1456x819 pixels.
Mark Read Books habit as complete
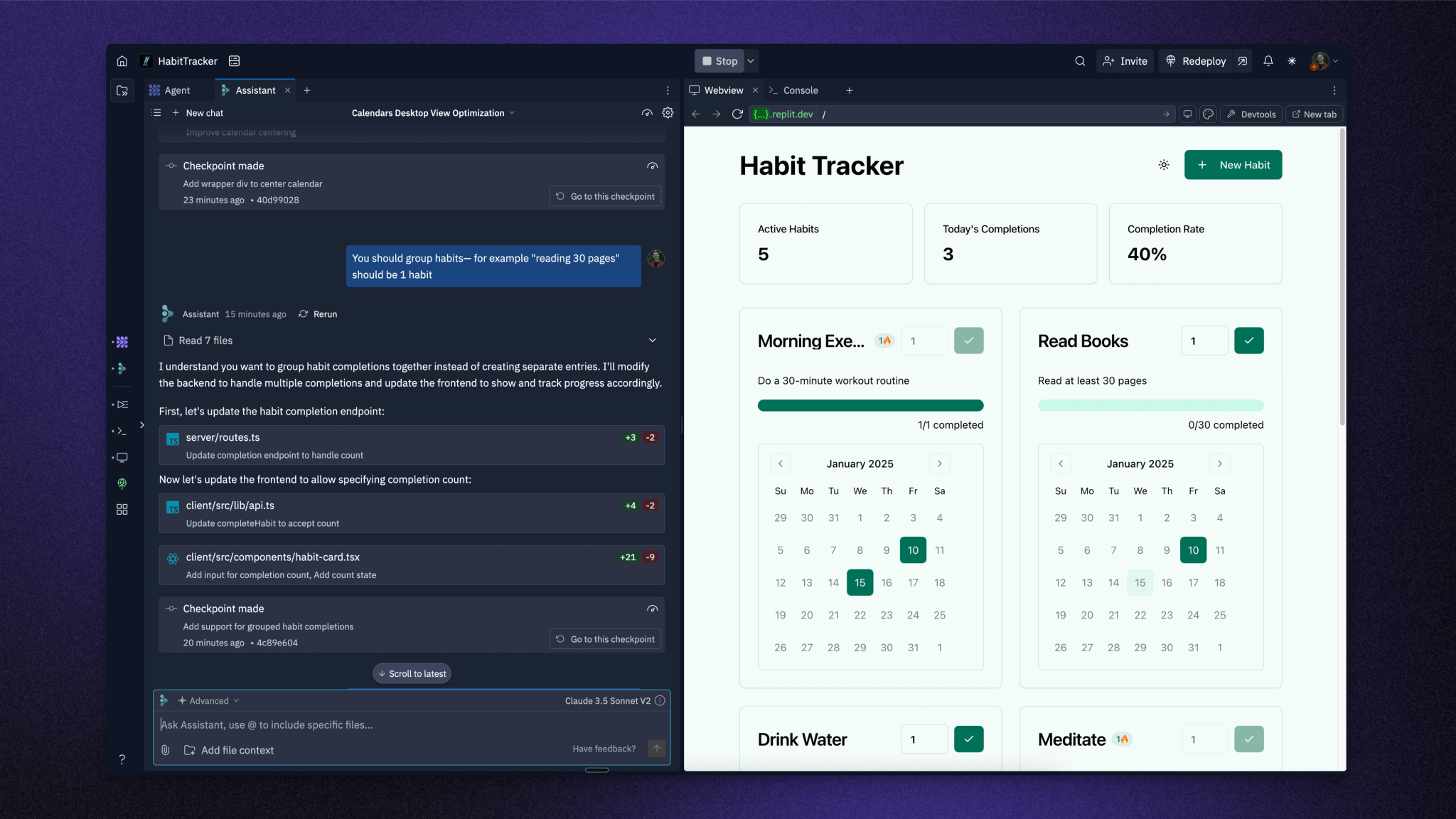[x=1248, y=341]
